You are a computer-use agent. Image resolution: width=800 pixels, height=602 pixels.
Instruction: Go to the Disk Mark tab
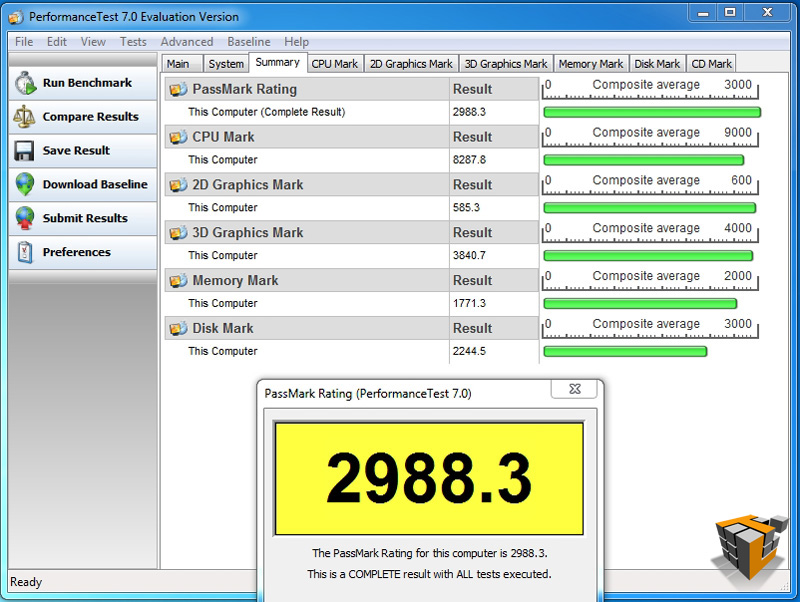(657, 64)
